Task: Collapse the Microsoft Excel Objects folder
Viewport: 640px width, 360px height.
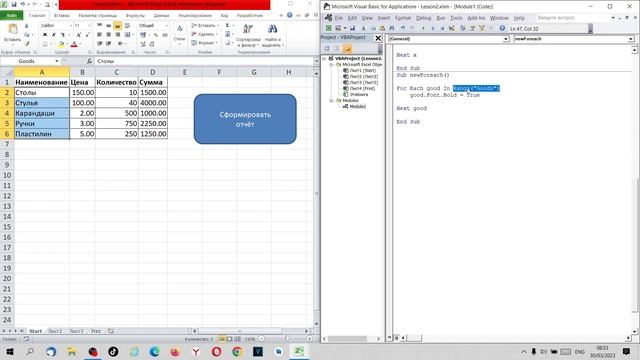Action: pos(332,64)
